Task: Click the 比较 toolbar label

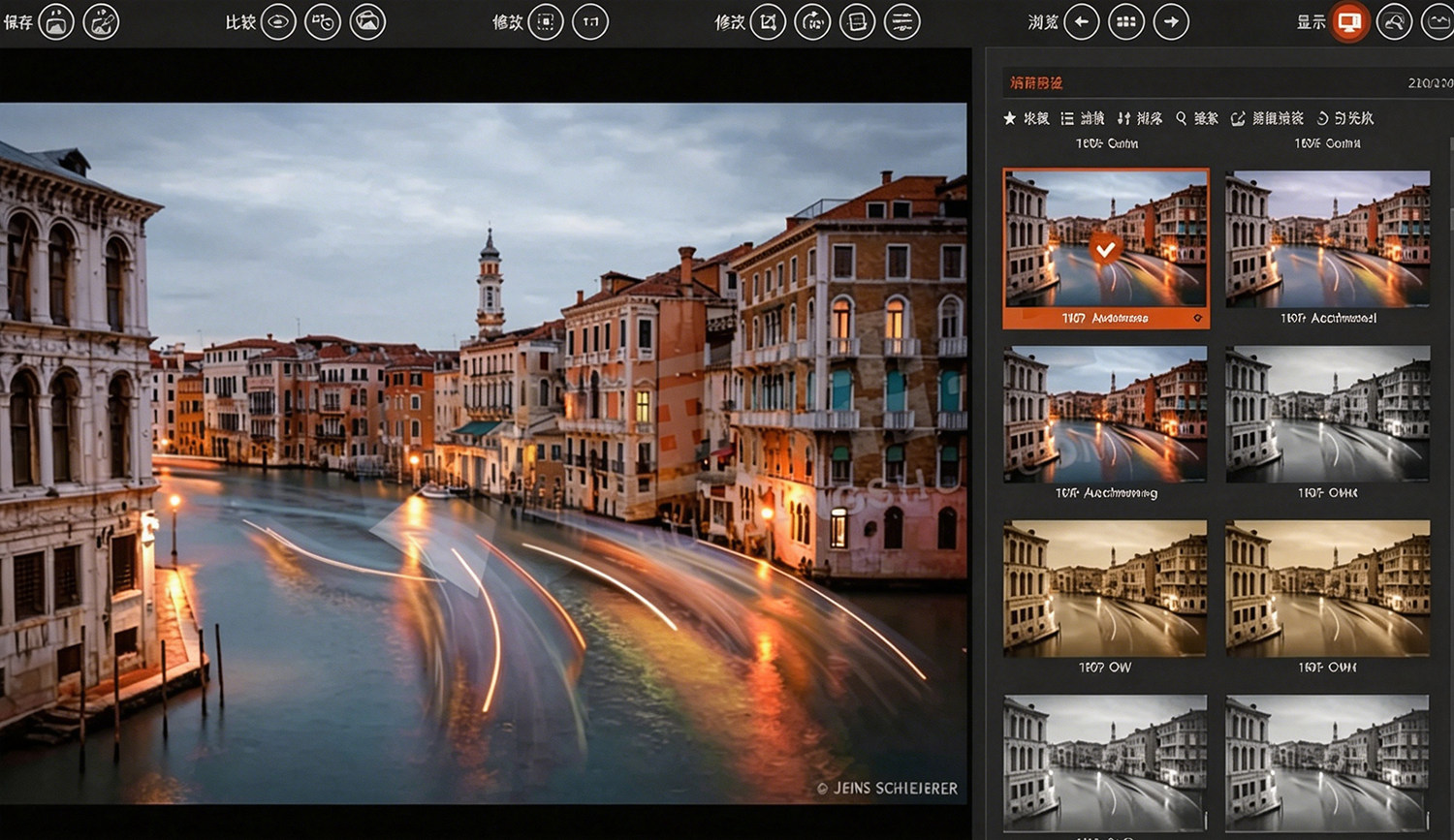Action: (x=240, y=22)
